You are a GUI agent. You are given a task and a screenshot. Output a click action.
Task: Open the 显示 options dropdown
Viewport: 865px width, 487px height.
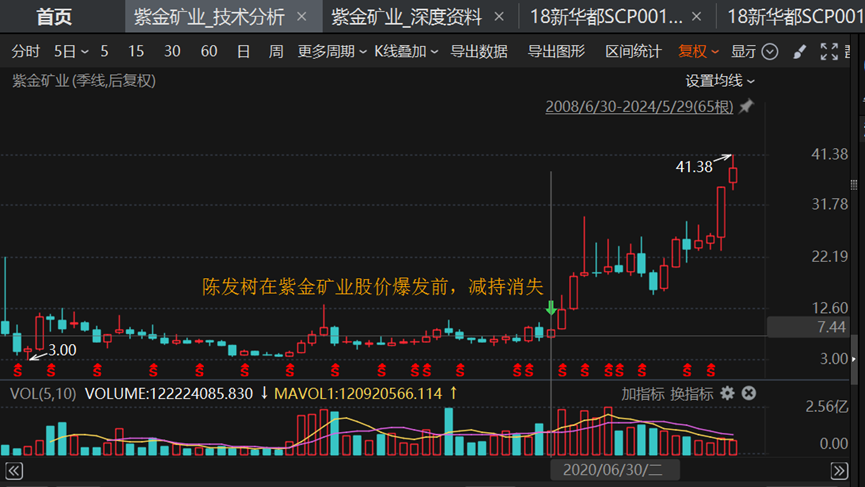tap(754, 51)
